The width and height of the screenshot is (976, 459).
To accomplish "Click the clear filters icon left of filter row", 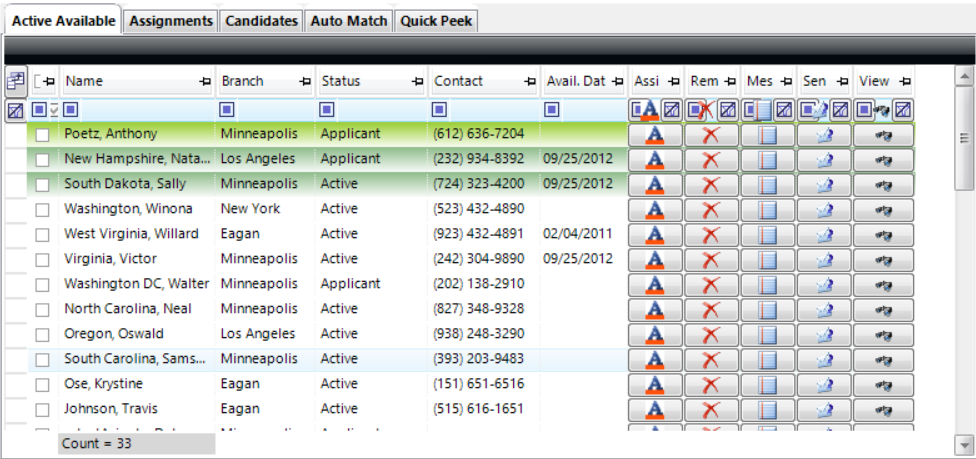I will tap(15, 110).
